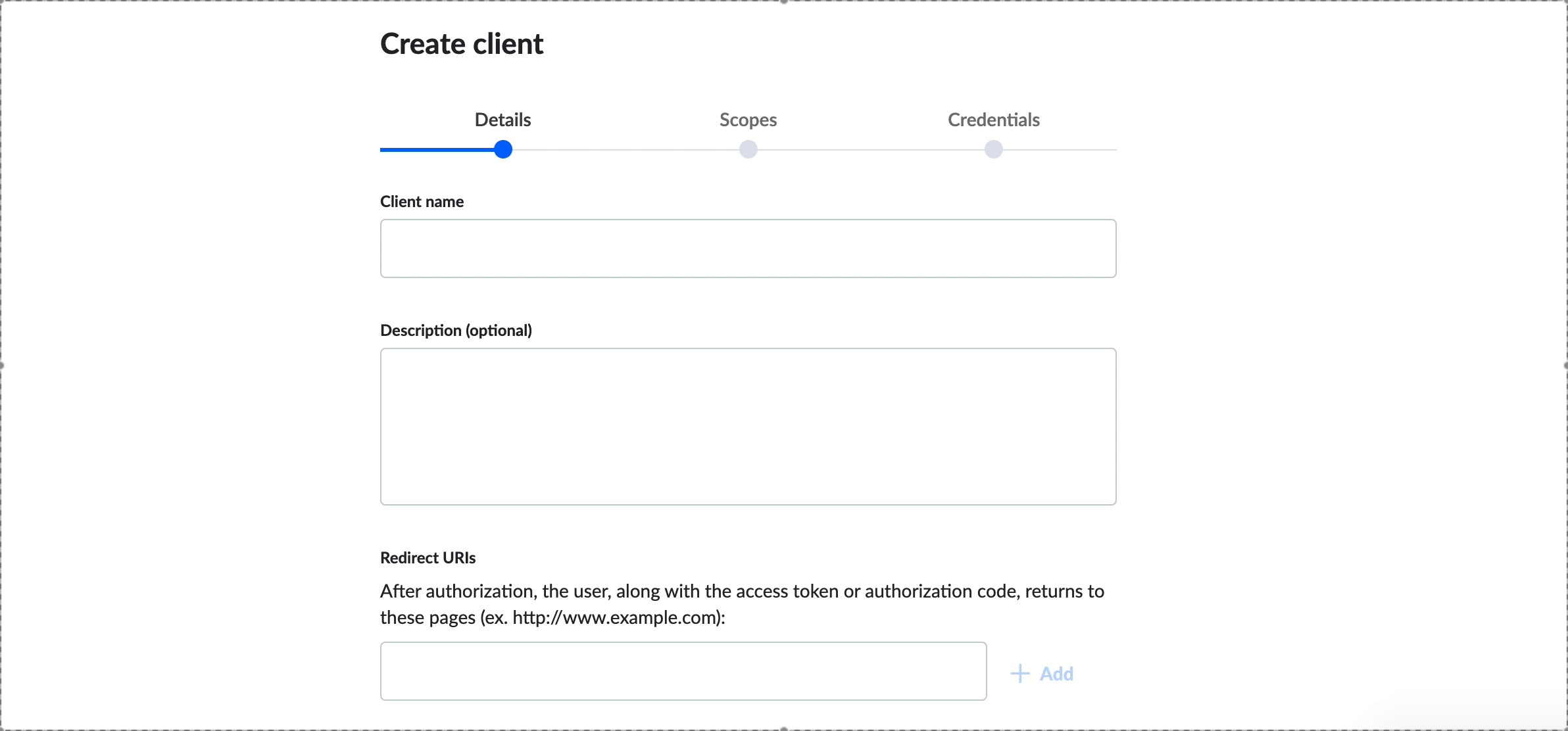Click the empty Redirect URI input box
1568x731 pixels.
click(x=683, y=671)
